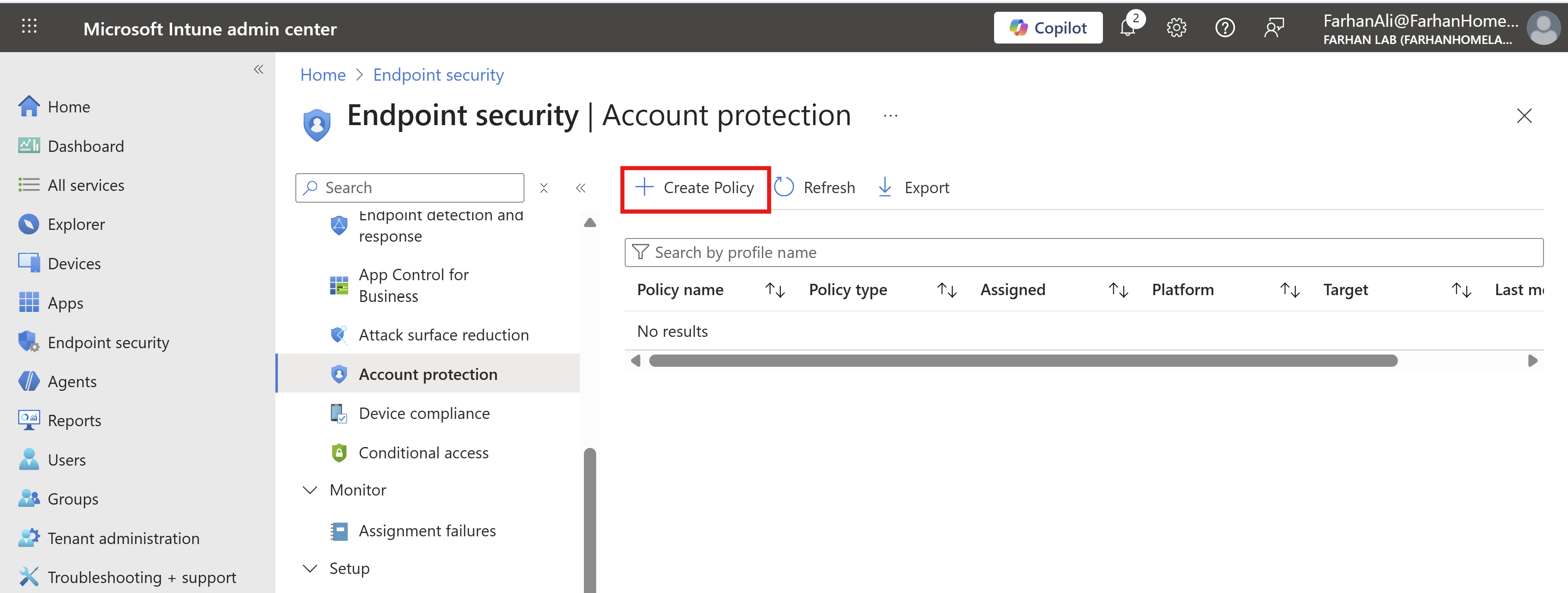Viewport: 1568px width, 593px height.
Task: Sort by Policy name column arrows
Action: point(775,290)
